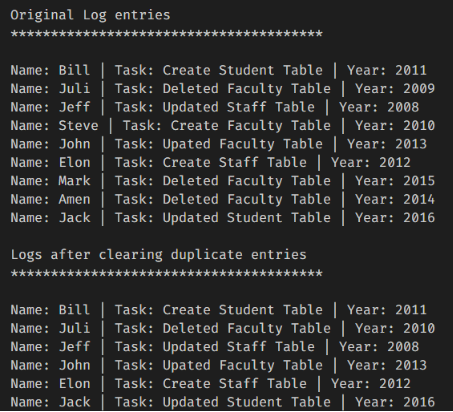
Task: Click the Juli entry with Year 2010
Action: point(223,329)
